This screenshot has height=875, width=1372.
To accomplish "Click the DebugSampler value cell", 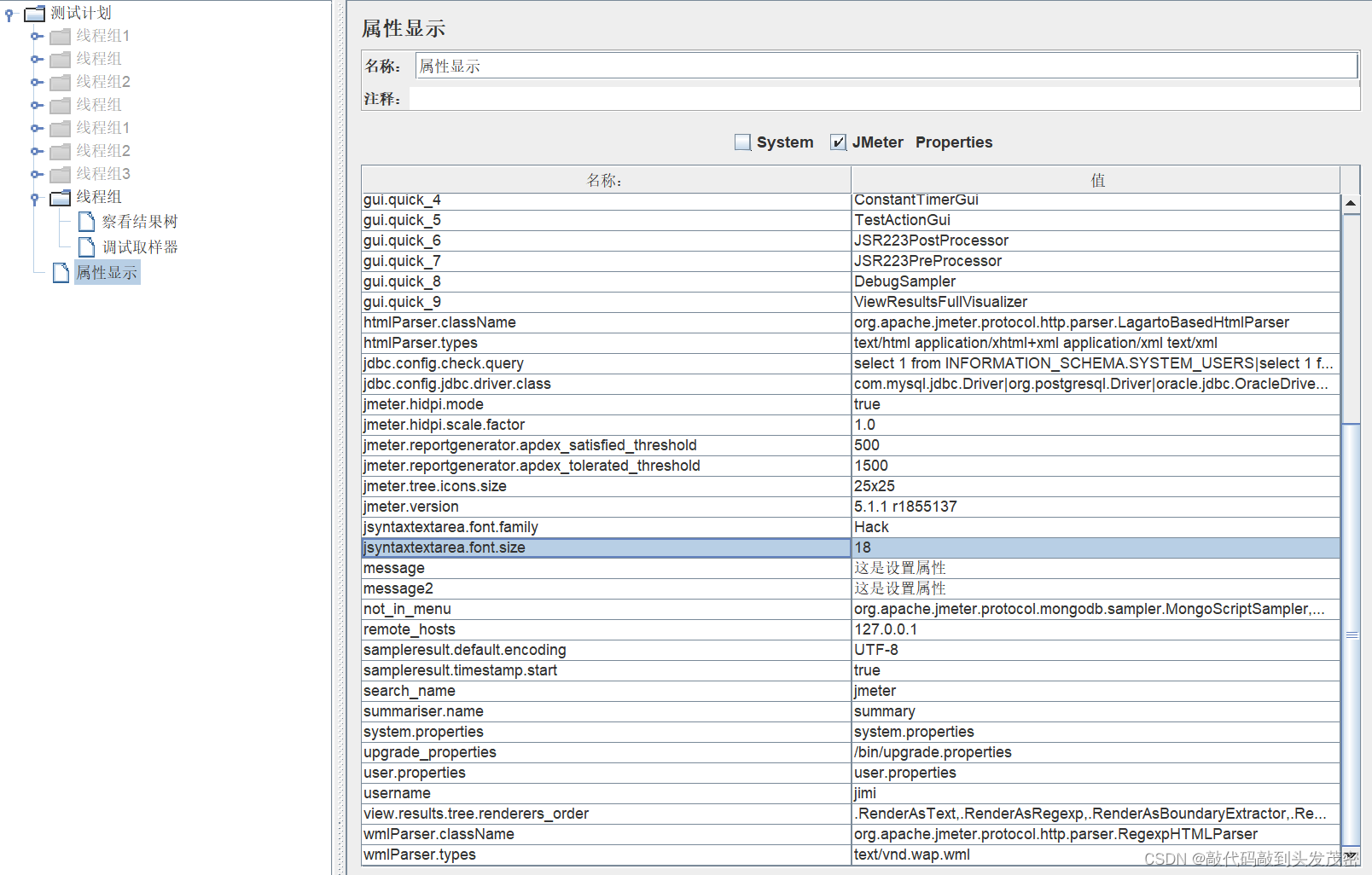I will (1096, 281).
